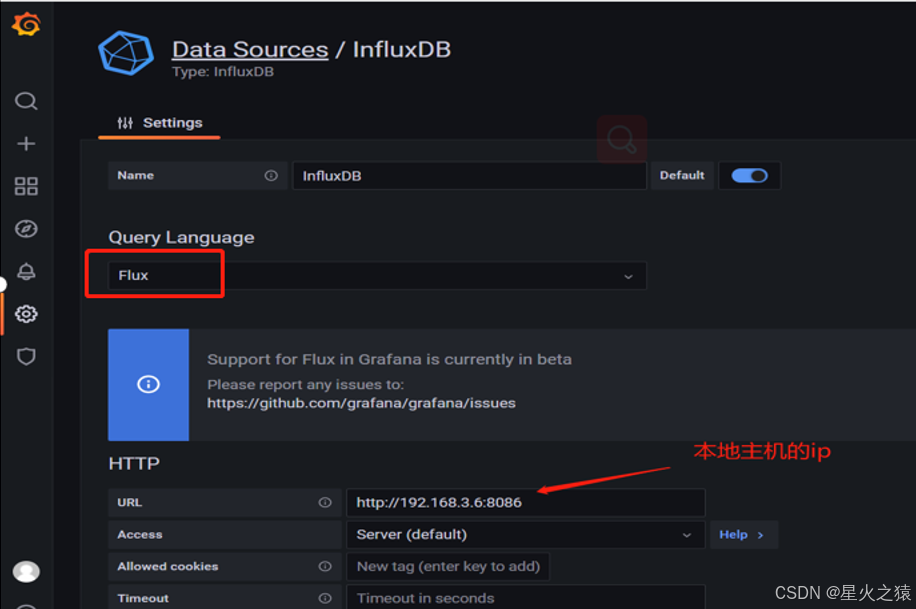The width and height of the screenshot is (916, 609).
Task: Open the Configuration gear icon
Action: click(x=26, y=314)
